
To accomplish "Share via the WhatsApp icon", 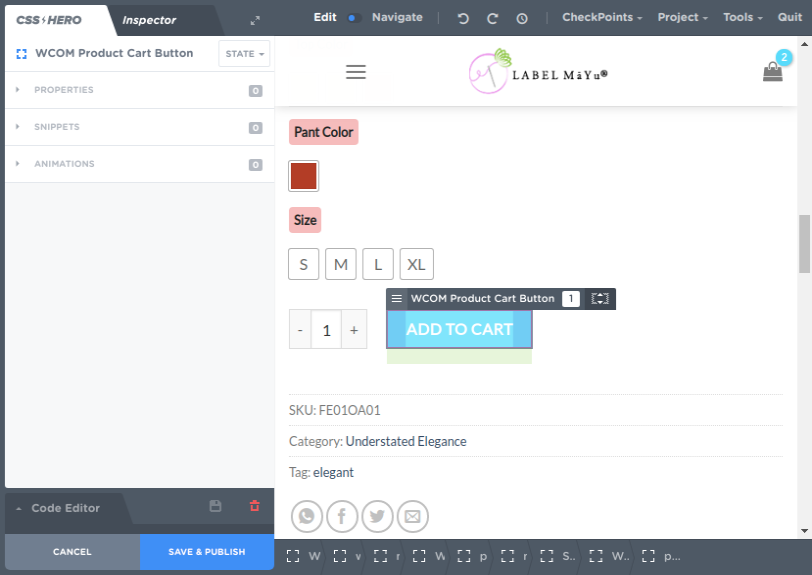I will coord(307,516).
